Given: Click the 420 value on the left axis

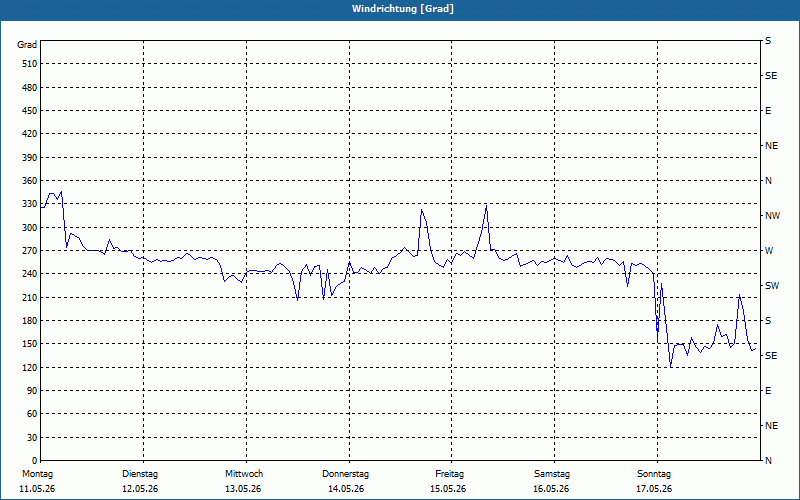Looking at the screenshot, I should [30, 134].
